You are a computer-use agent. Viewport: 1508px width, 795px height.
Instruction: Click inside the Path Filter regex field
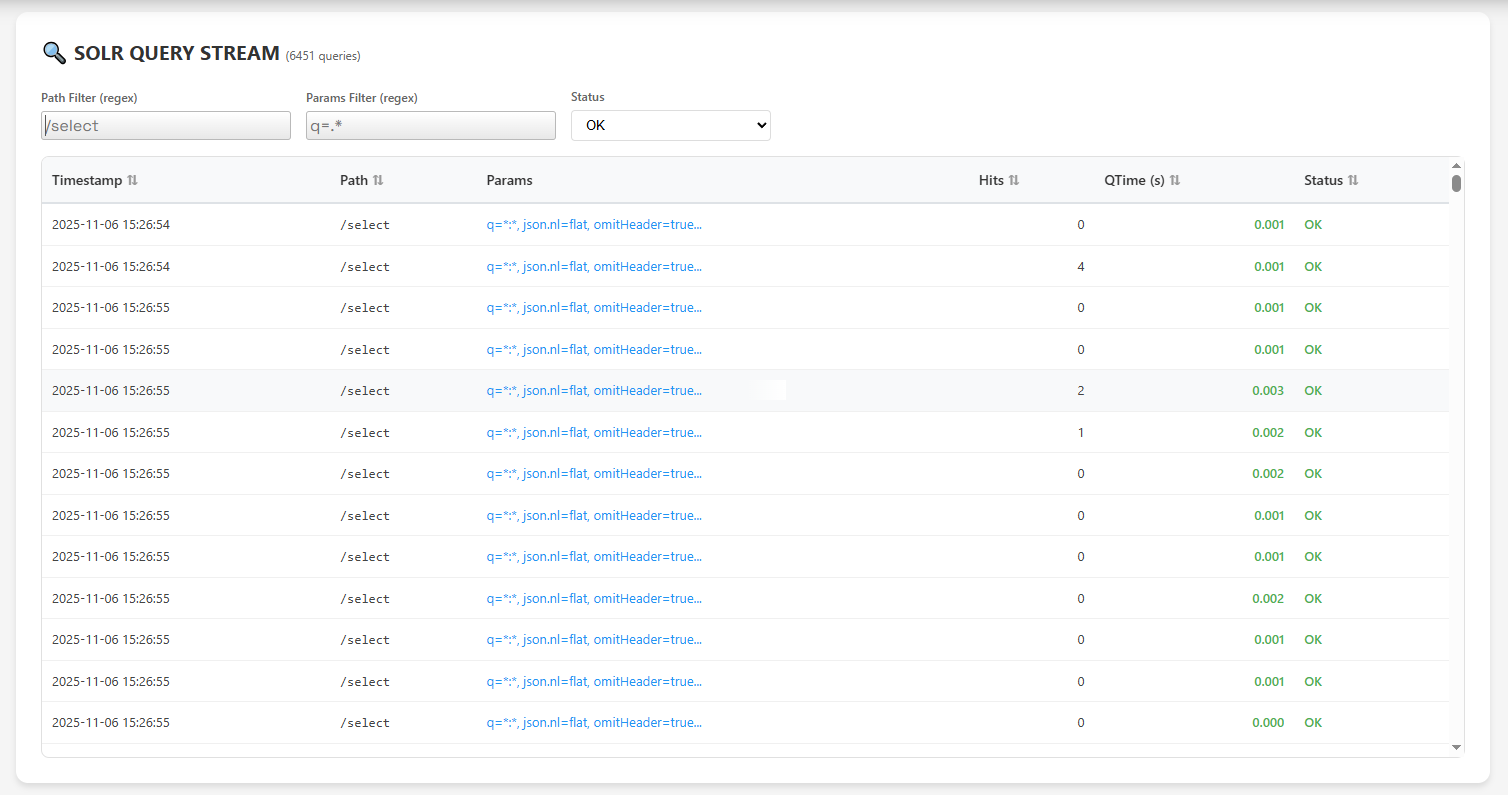[x=165, y=125]
